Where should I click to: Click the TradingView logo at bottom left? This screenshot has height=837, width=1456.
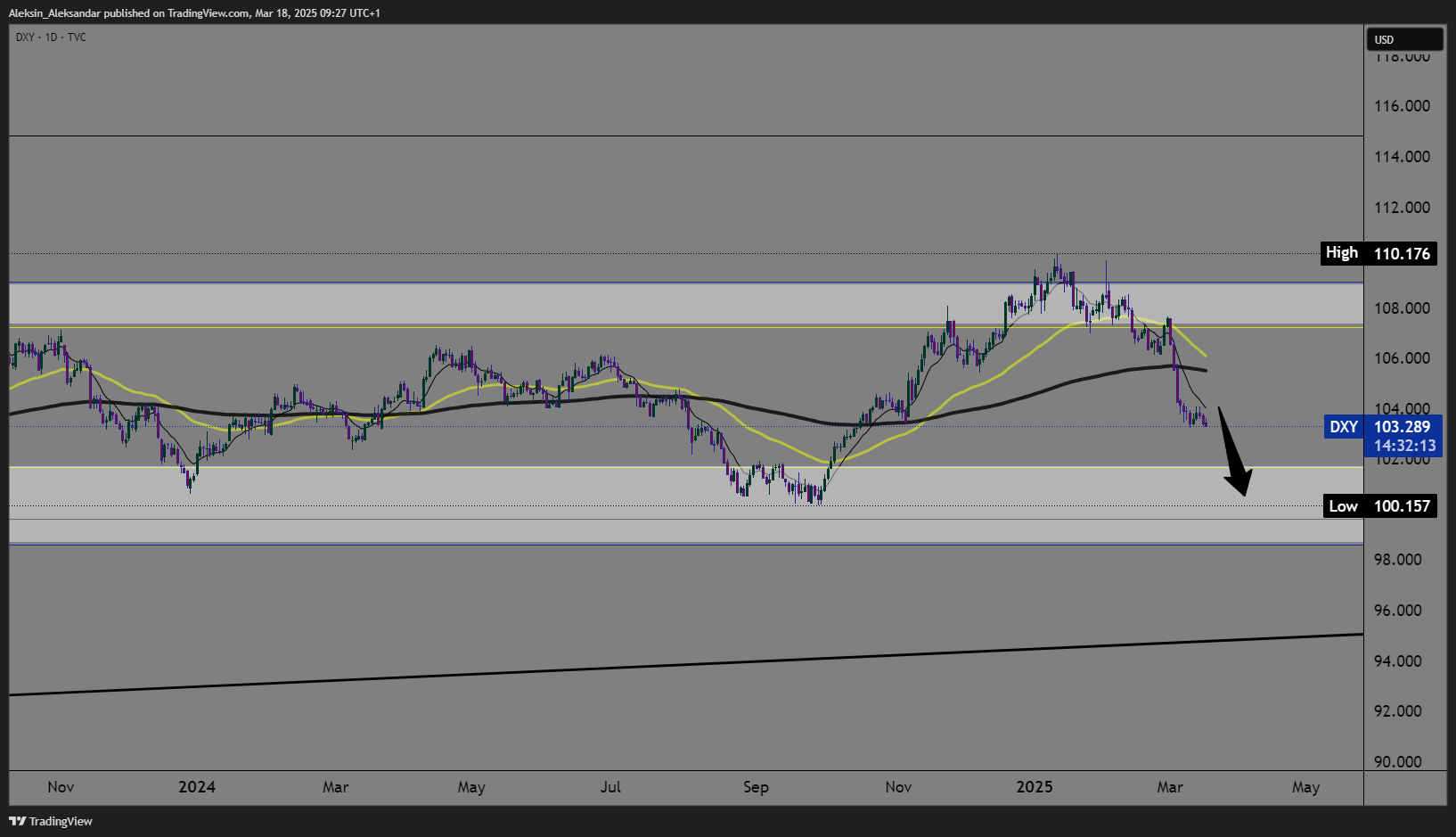pos(51,821)
